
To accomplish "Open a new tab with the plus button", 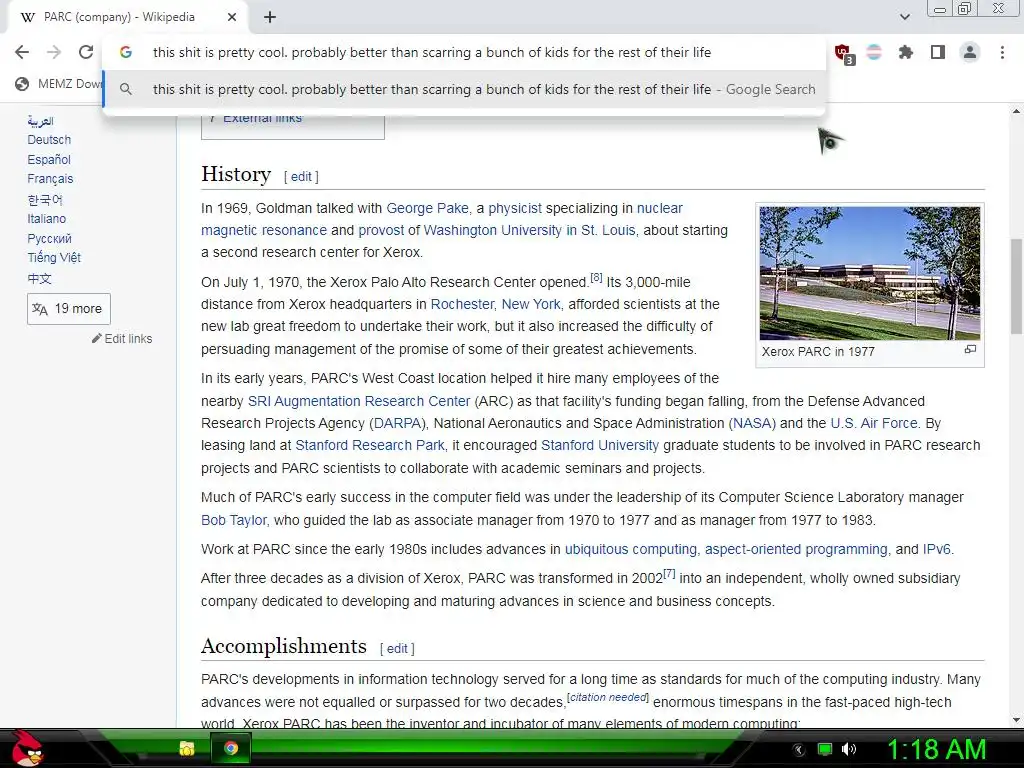I will click(270, 17).
